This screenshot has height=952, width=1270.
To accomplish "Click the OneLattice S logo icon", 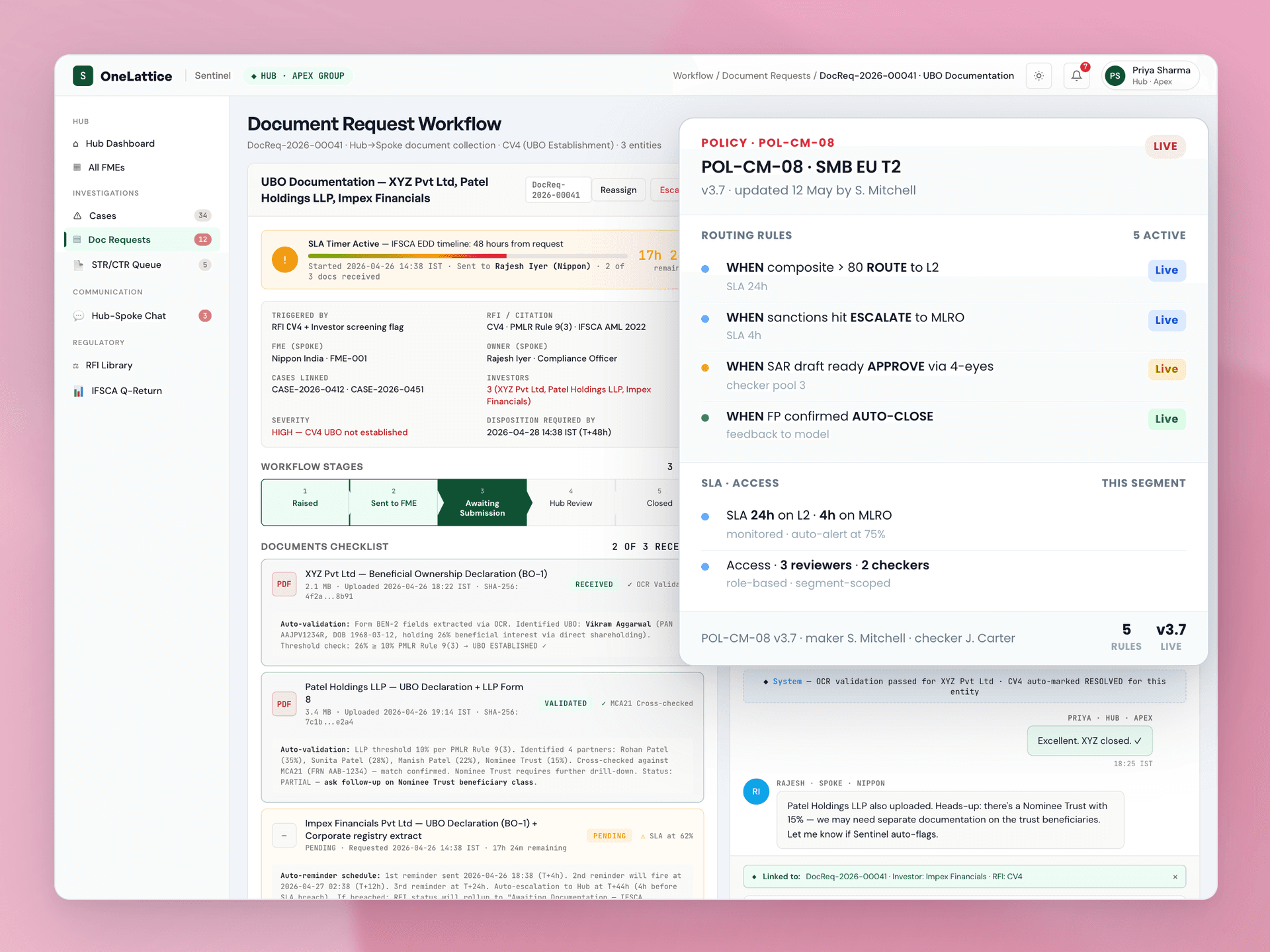I will click(83, 76).
